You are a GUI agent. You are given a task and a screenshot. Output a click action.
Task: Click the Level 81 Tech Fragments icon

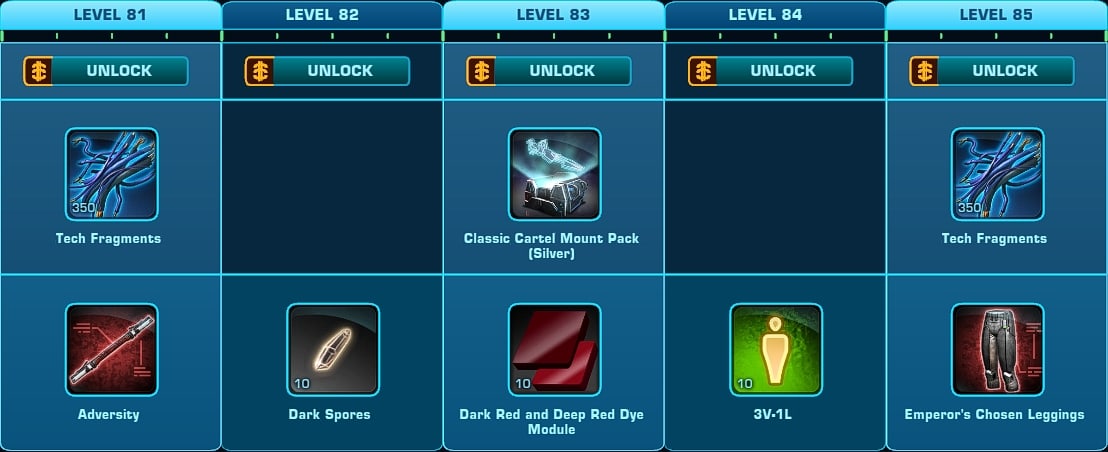(112, 174)
